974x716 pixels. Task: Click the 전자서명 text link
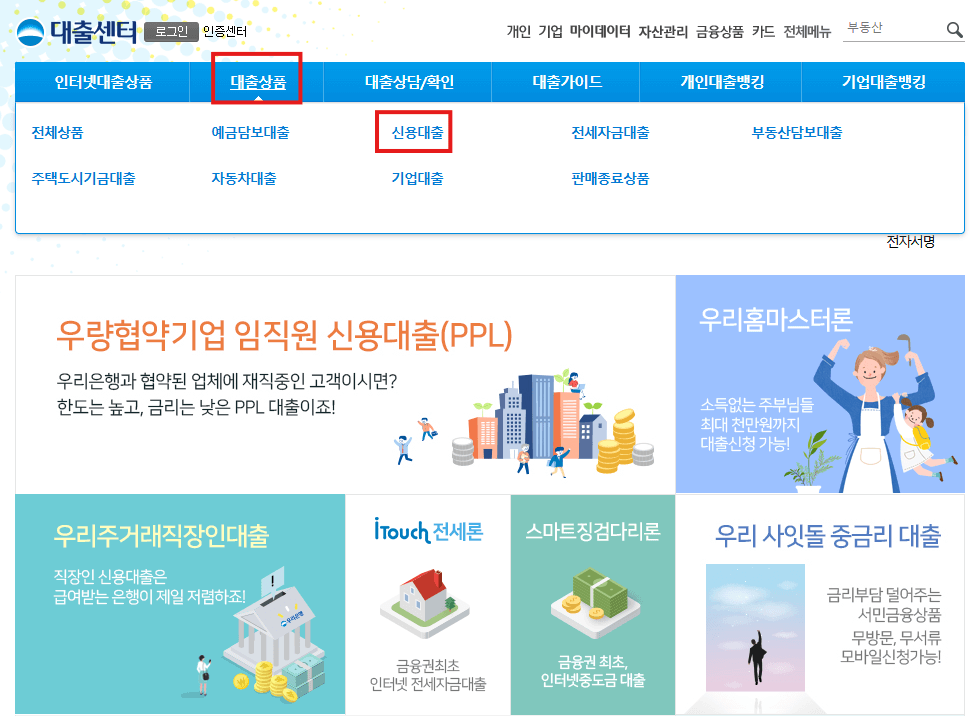(911, 242)
